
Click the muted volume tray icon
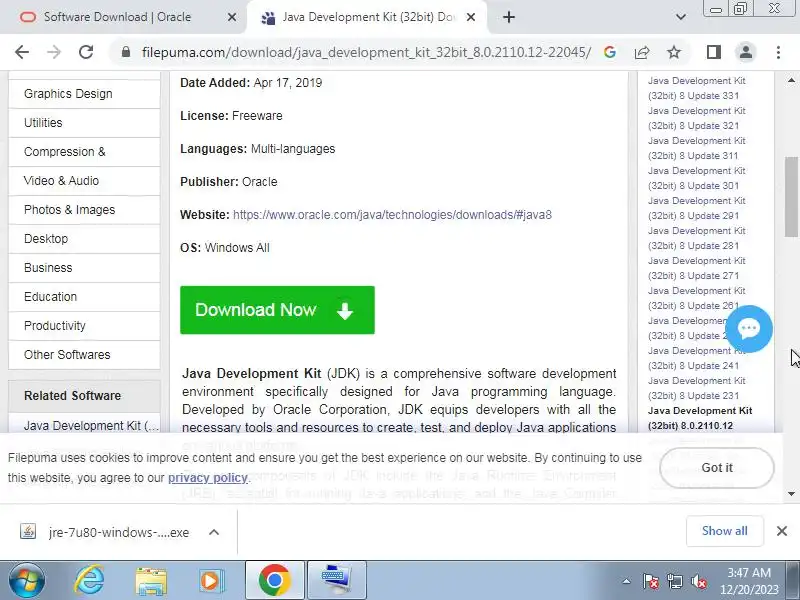(x=698, y=581)
